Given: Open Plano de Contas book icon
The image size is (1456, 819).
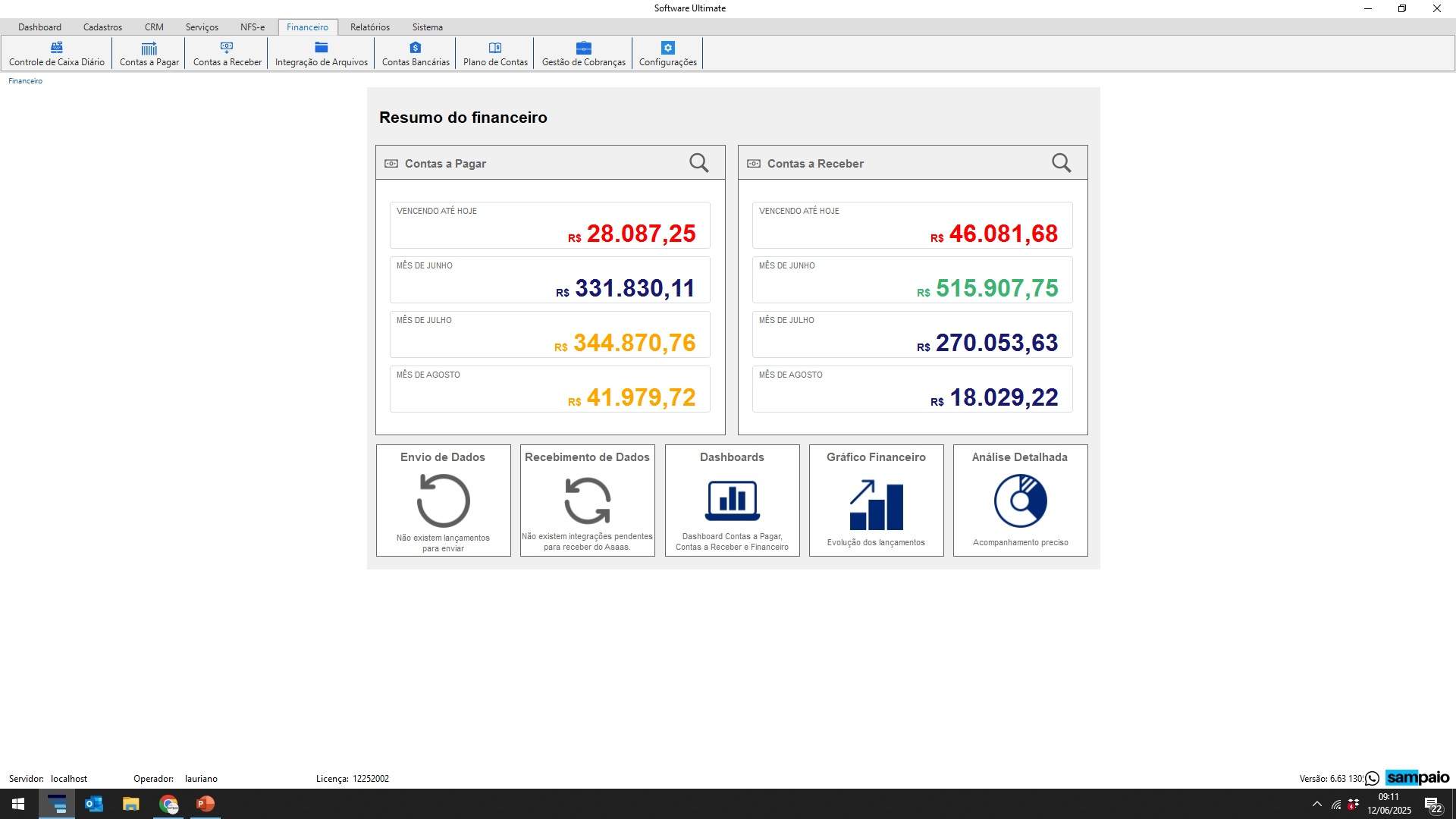Looking at the screenshot, I should pos(495,48).
